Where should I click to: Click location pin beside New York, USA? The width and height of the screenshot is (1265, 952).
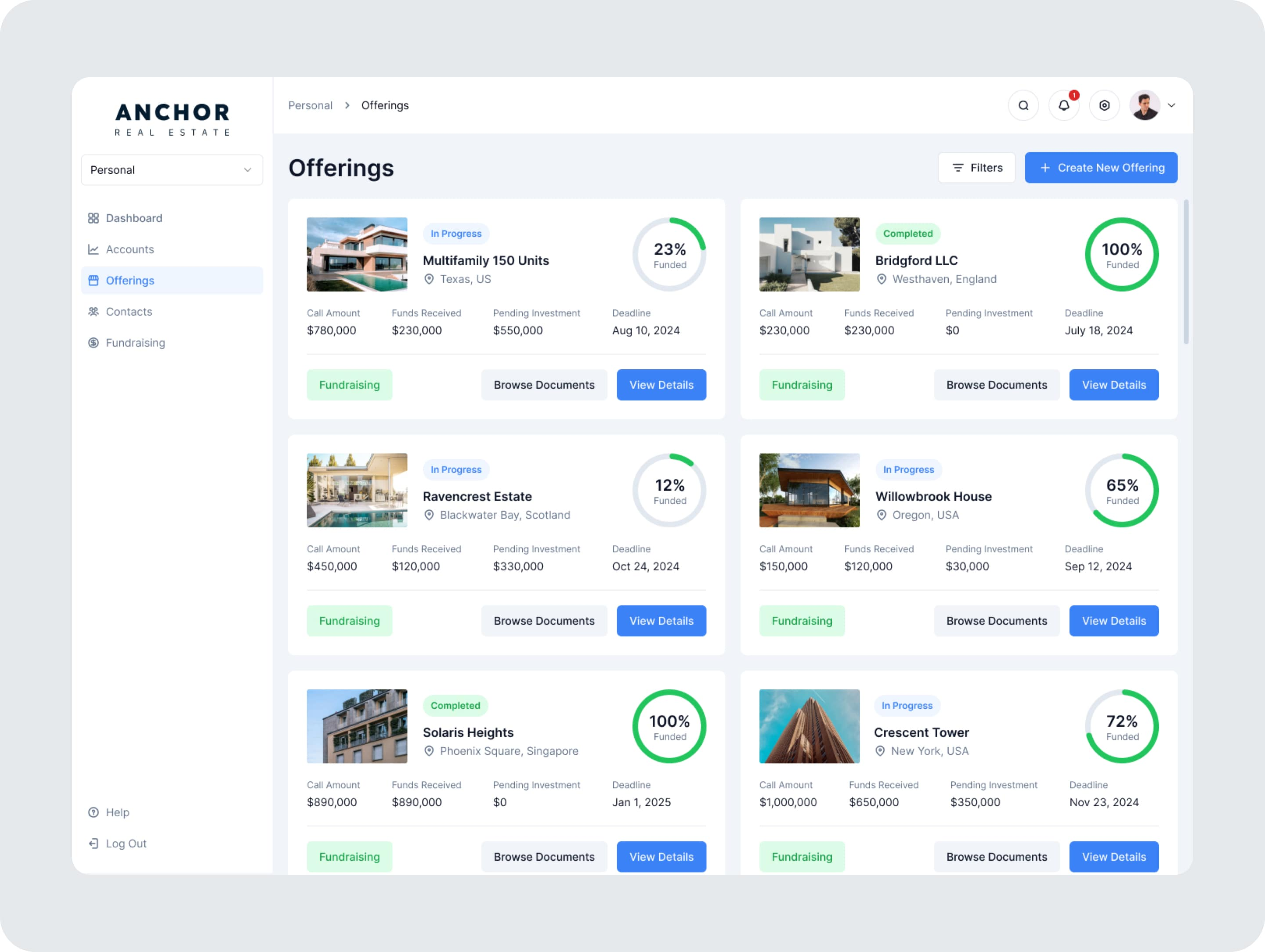[x=879, y=751]
